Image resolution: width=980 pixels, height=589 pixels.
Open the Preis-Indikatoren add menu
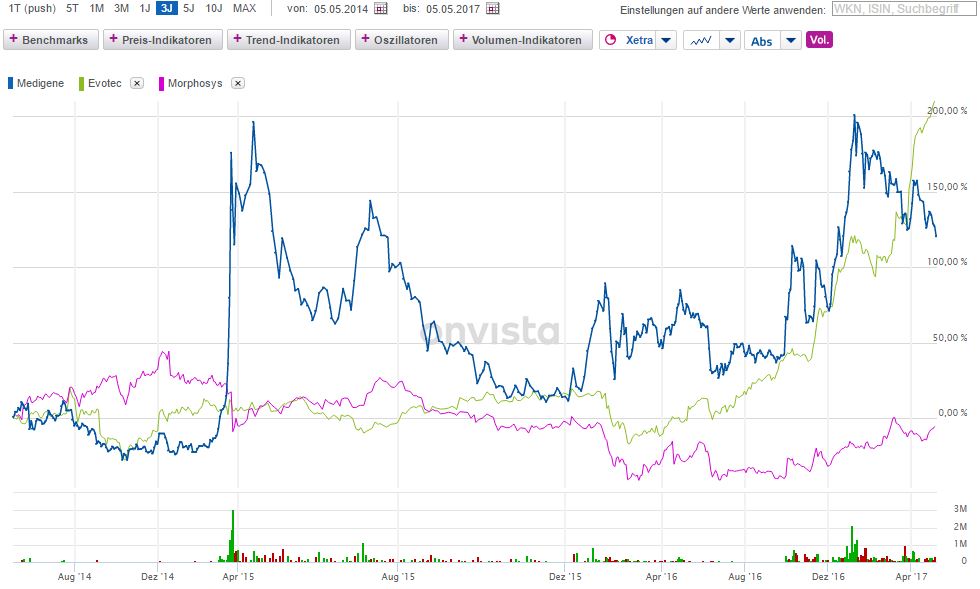tap(162, 40)
